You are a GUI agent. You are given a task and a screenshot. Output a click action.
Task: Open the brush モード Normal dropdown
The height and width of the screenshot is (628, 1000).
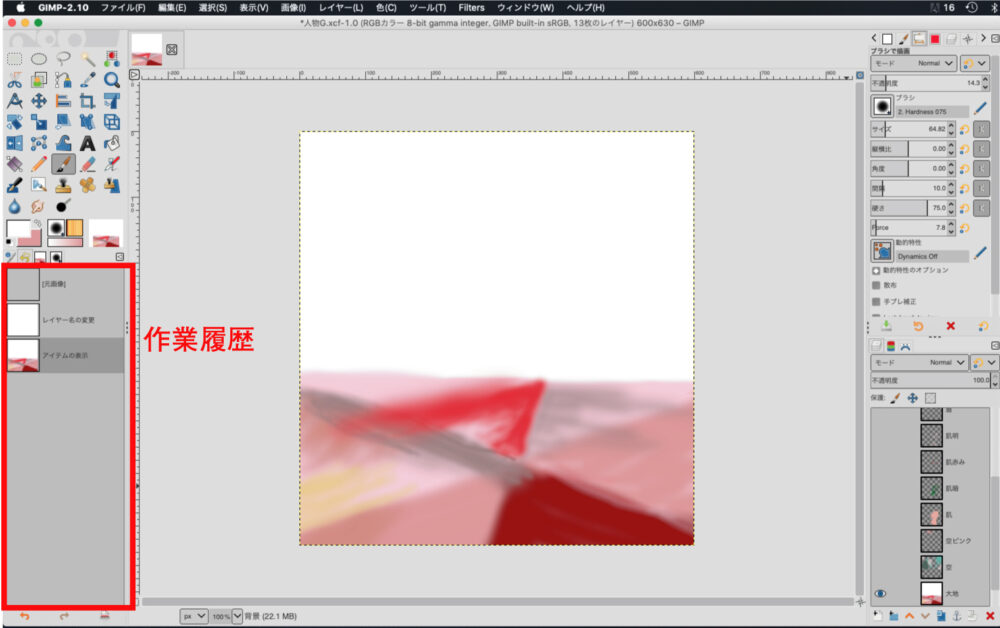935,63
